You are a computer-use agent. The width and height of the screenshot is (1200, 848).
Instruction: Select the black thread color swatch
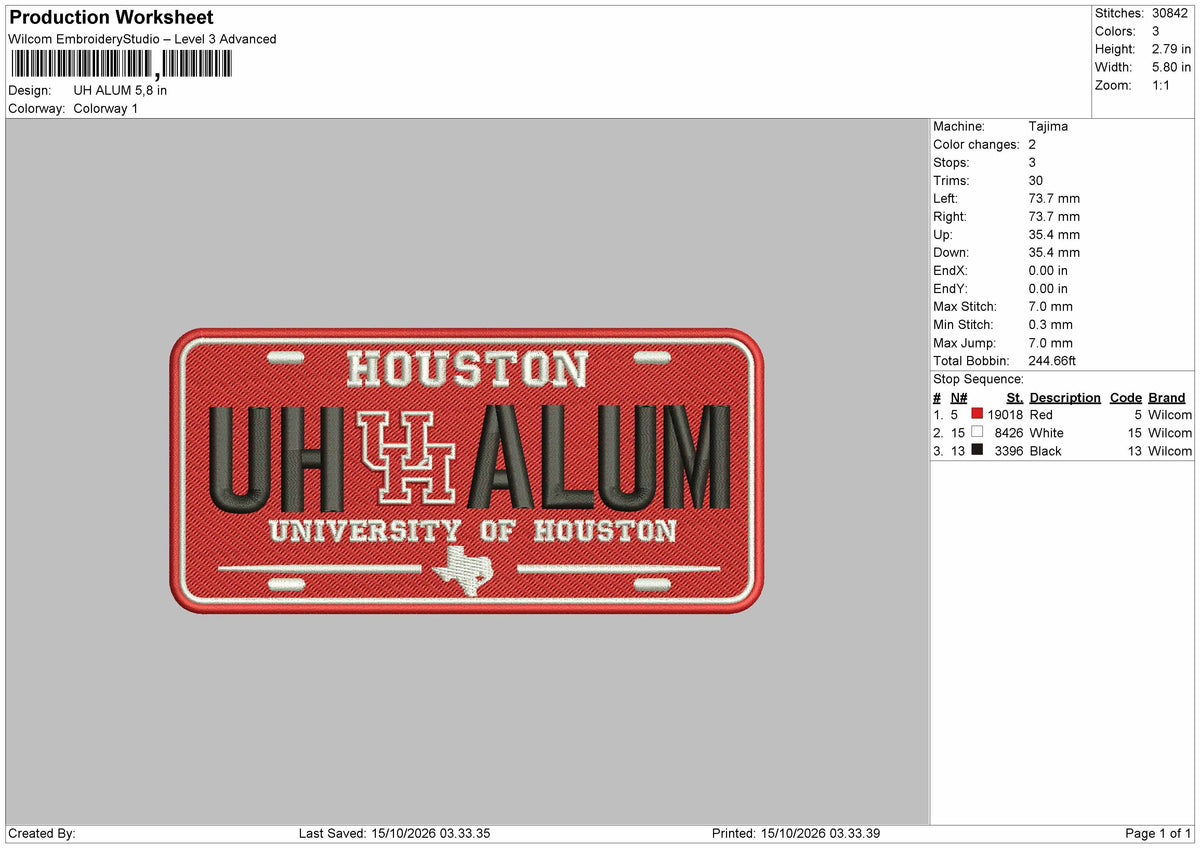tap(977, 450)
